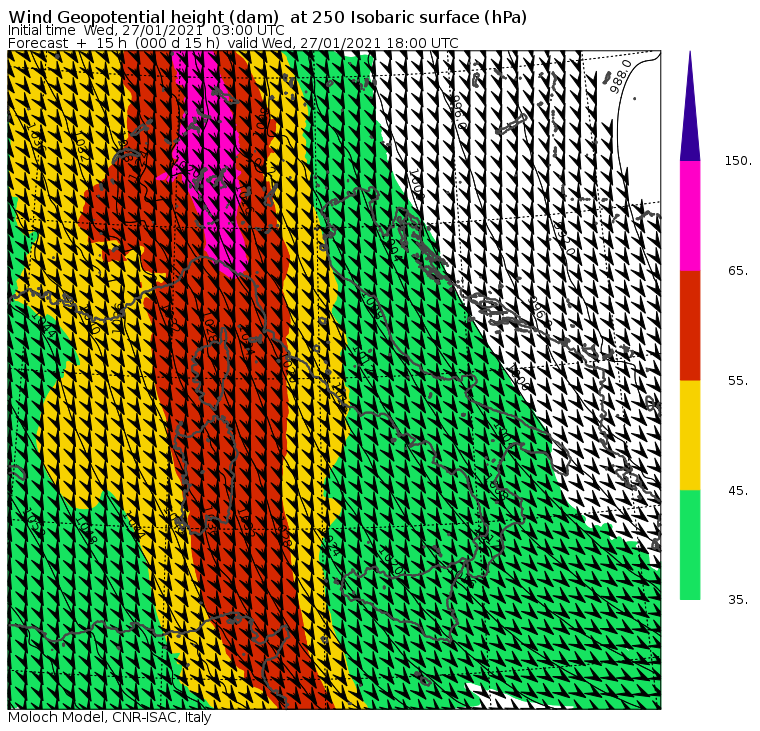
Task: Select the purple top arrow of the color scale
Action: (690, 106)
